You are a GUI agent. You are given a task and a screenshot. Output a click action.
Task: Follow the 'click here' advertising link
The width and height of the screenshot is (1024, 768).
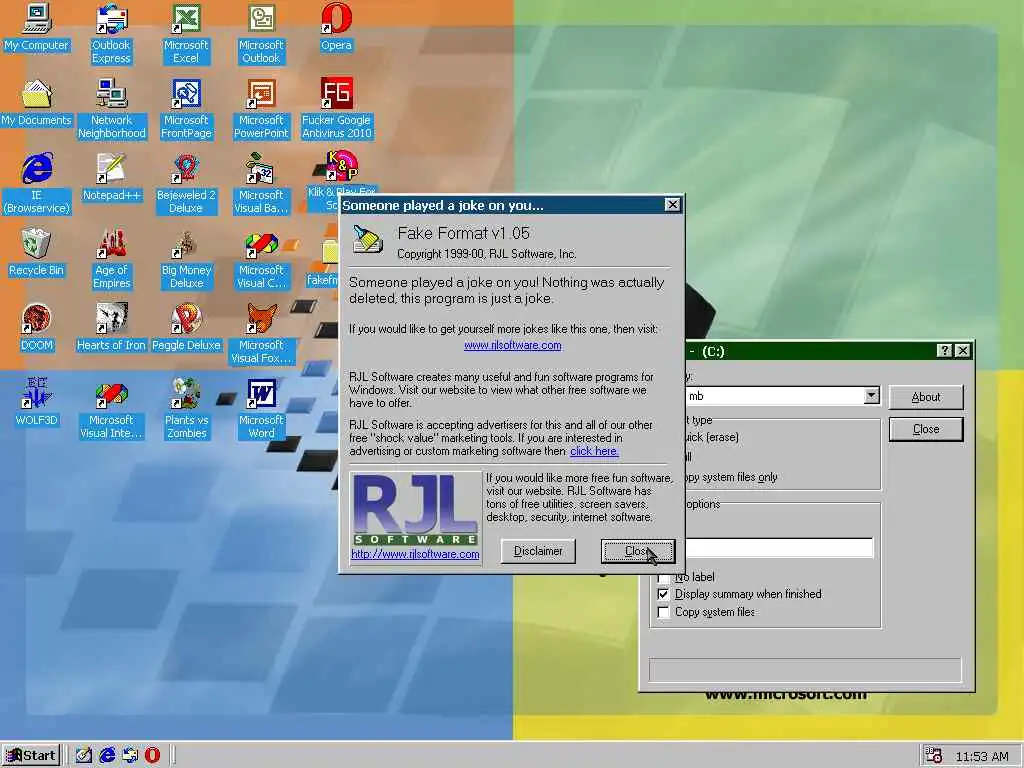594,451
